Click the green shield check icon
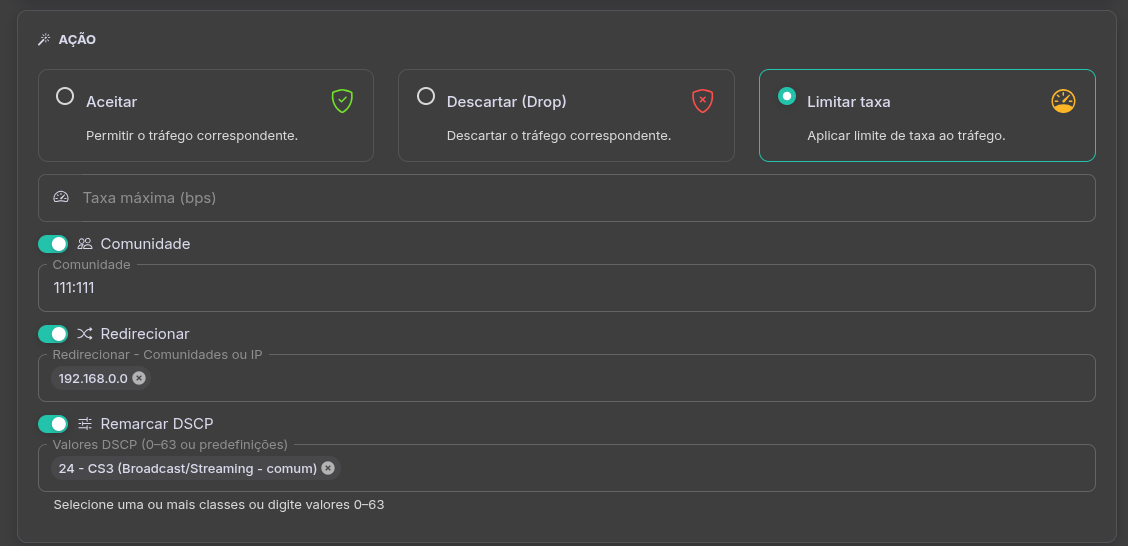The image size is (1128, 546). (x=343, y=101)
